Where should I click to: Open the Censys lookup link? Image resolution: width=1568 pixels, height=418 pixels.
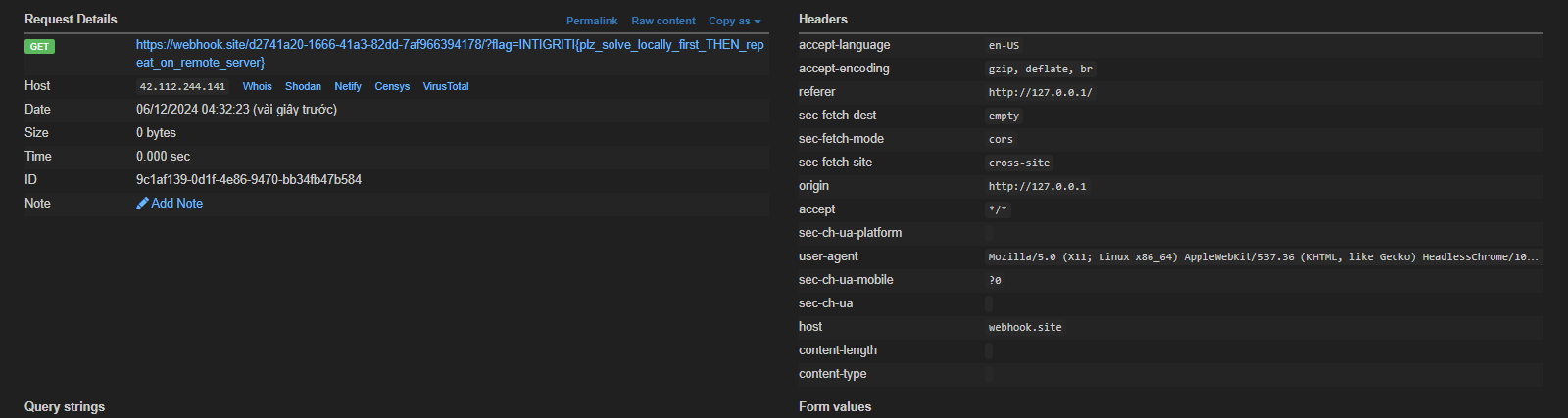(x=392, y=86)
